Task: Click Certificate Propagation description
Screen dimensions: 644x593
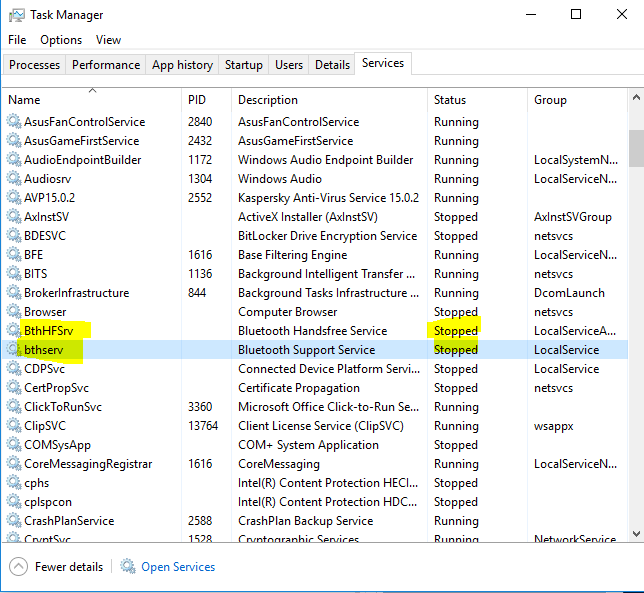Action: pos(299,388)
